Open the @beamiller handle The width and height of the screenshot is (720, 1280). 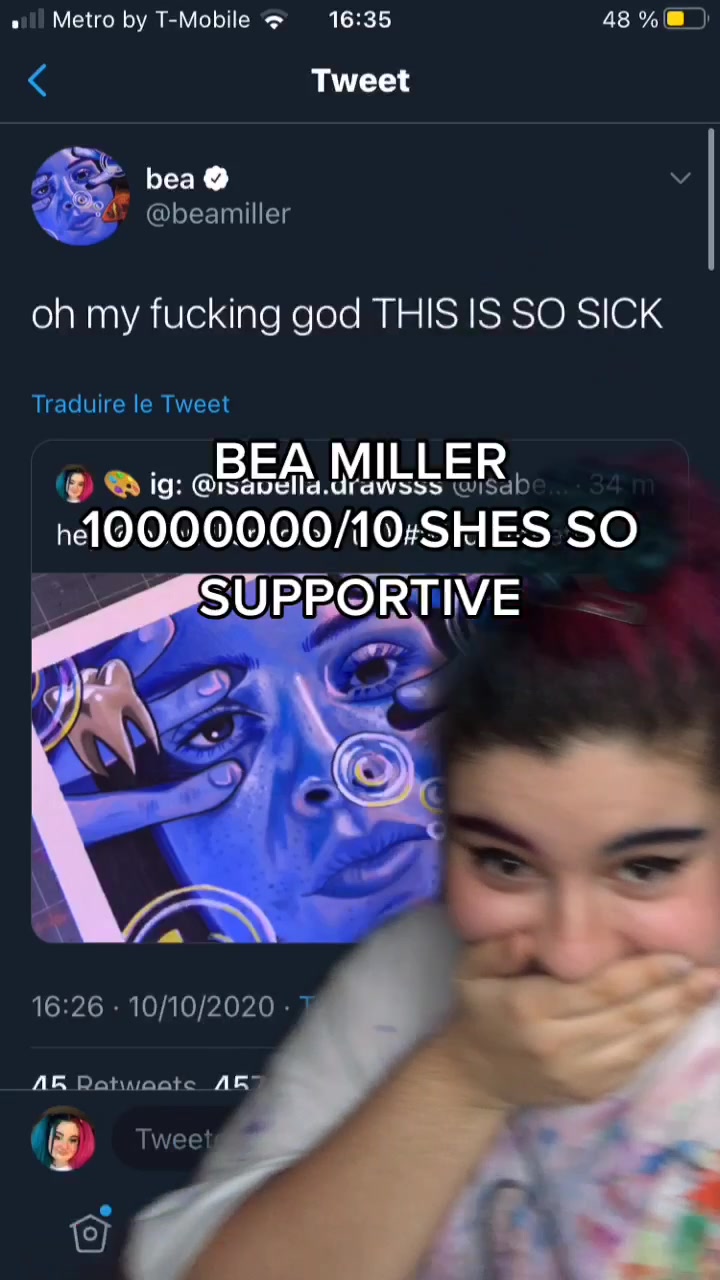point(218,214)
